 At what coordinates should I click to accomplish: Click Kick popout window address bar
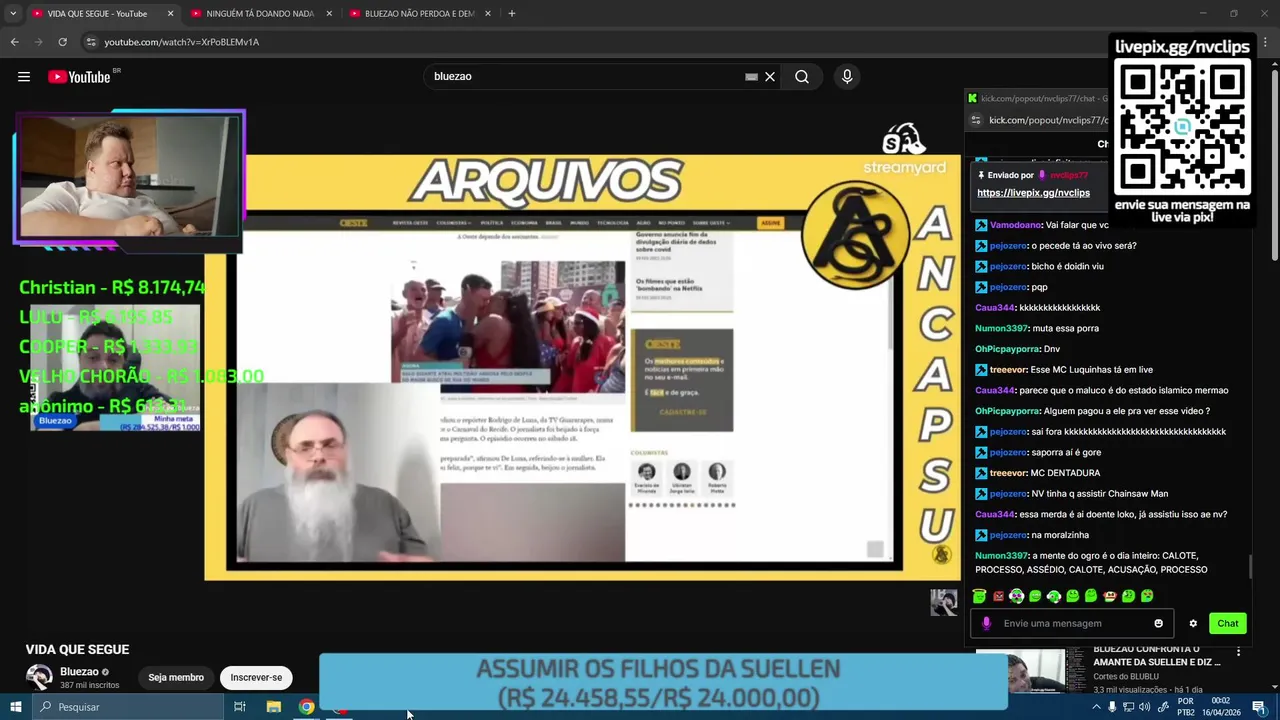1048,120
